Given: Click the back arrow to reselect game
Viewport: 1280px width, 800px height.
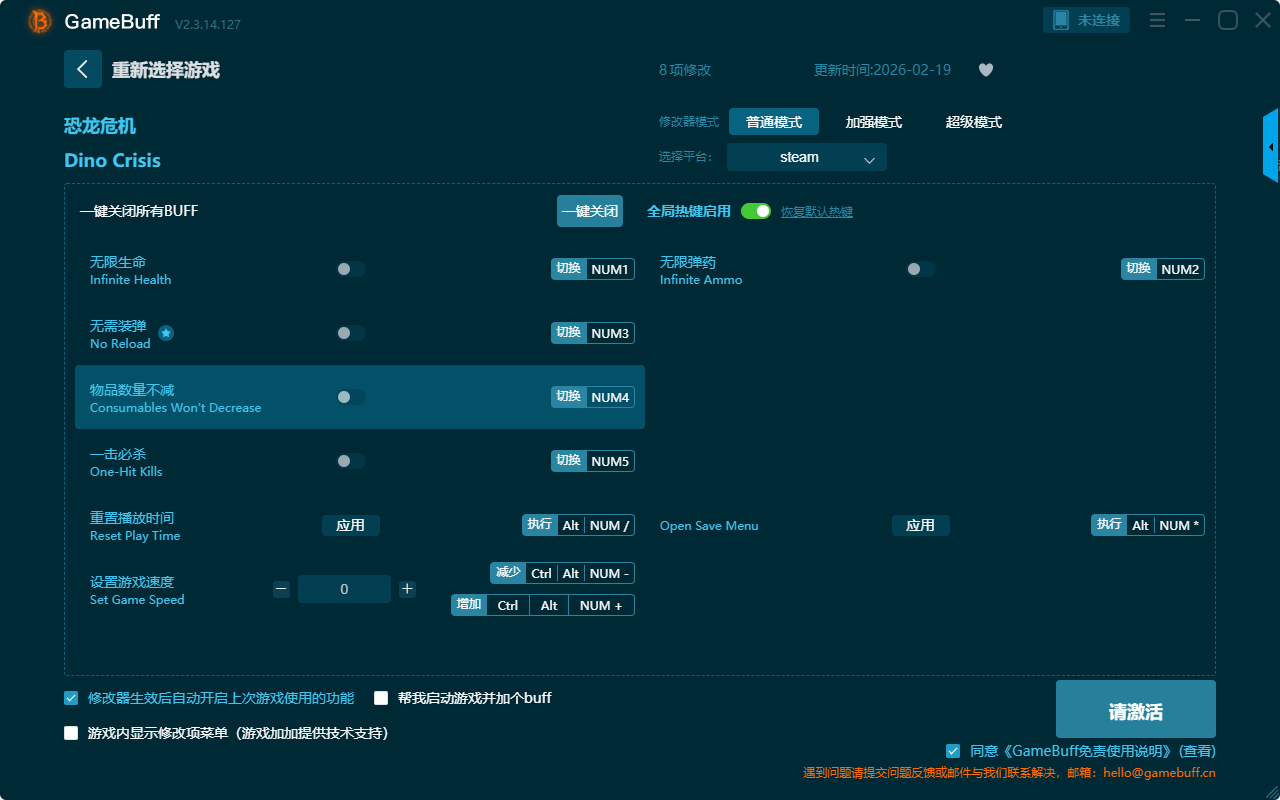Looking at the screenshot, I should coord(83,69).
